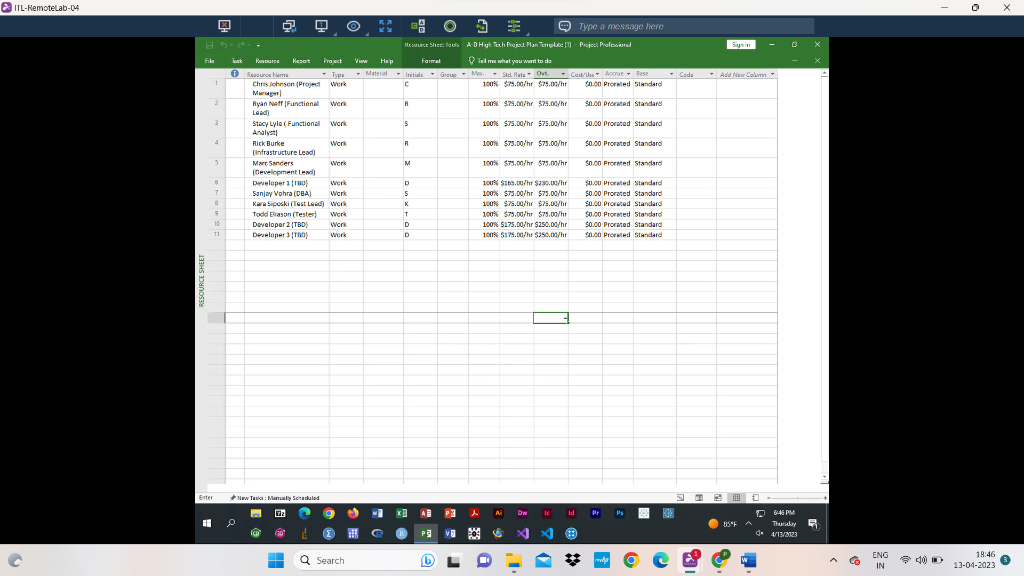Click the green record circle icon
Screen dimensions: 1024x576
pos(450,26)
